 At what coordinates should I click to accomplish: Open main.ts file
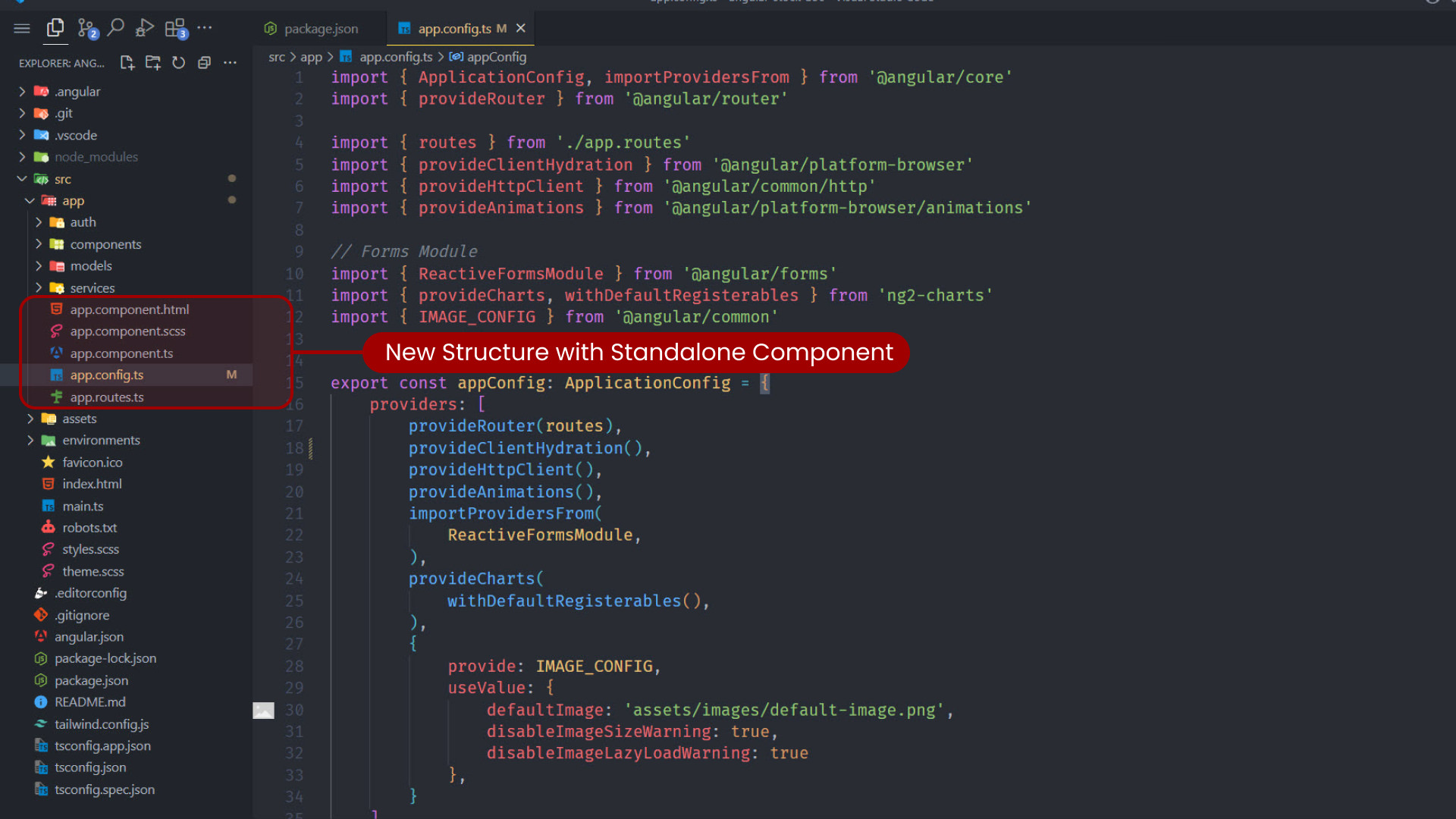coord(83,507)
